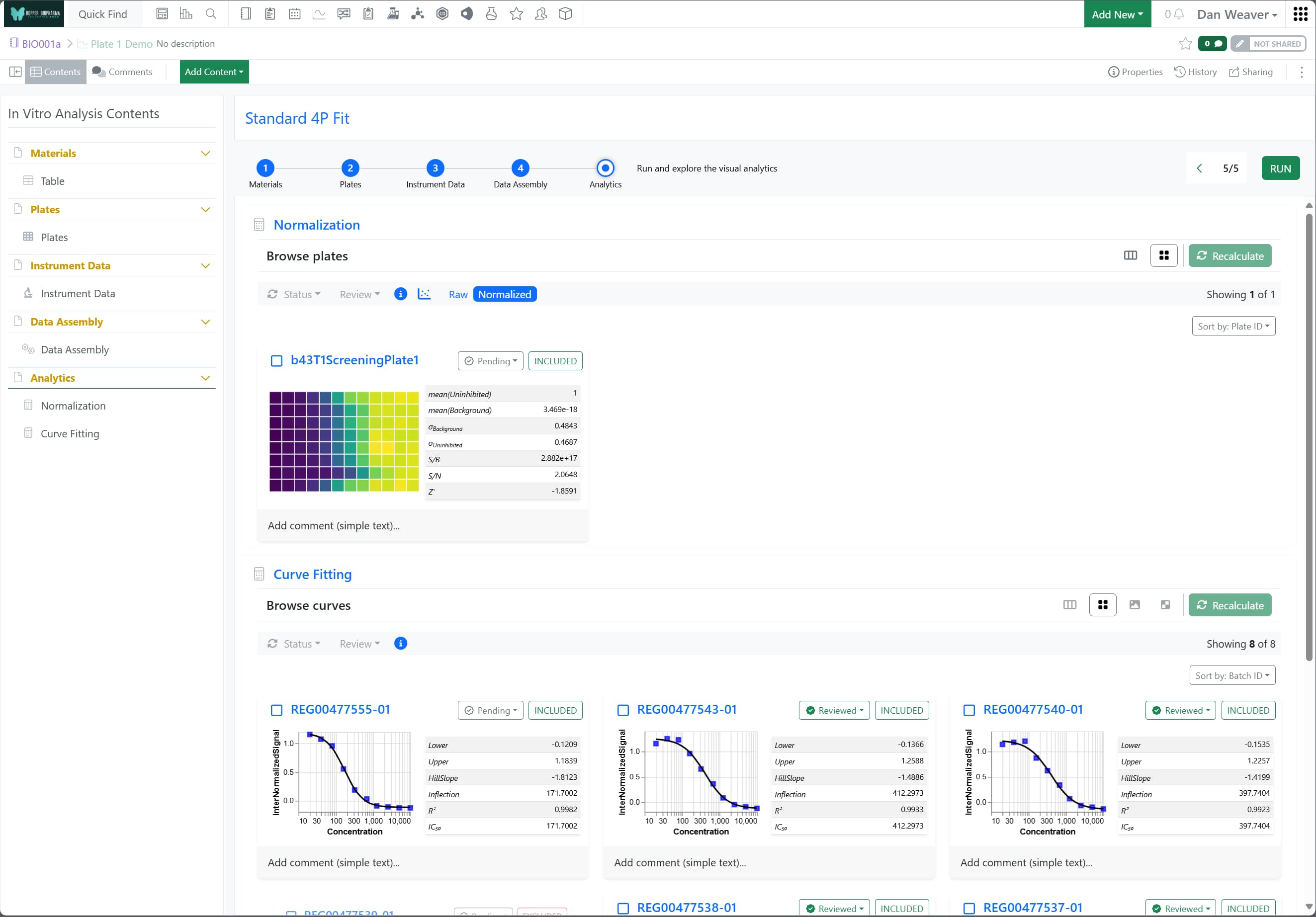Check the b43T1ScreeningPlate1 checkbox
The height and width of the screenshot is (917, 1316).
coord(276,360)
